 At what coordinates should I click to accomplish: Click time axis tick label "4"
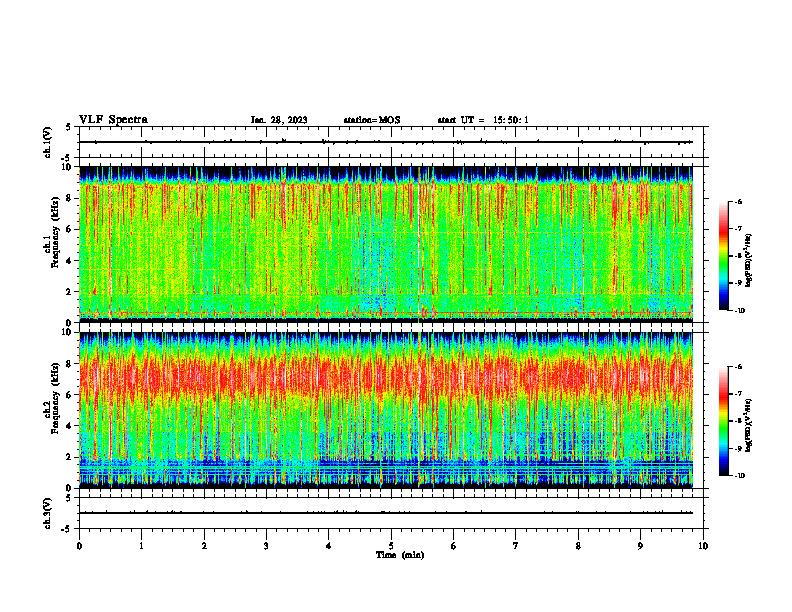click(x=329, y=546)
